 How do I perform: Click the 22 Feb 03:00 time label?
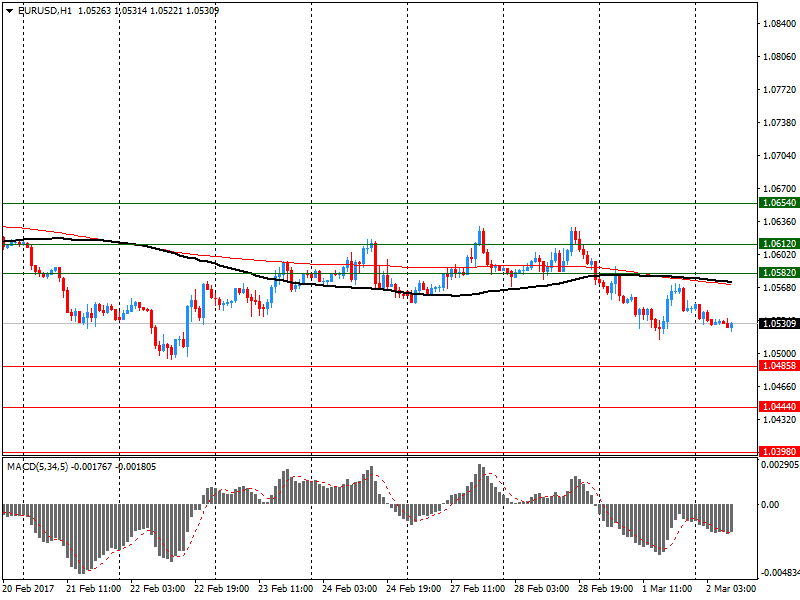point(158,589)
